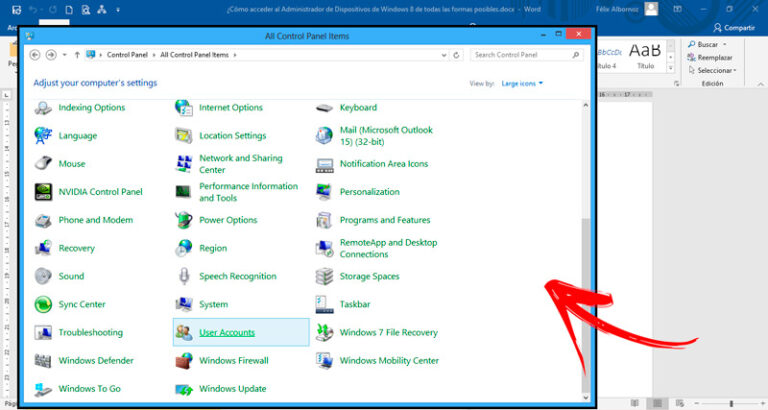Open Windows Defender icon
768x410 pixels.
[x=43, y=361]
